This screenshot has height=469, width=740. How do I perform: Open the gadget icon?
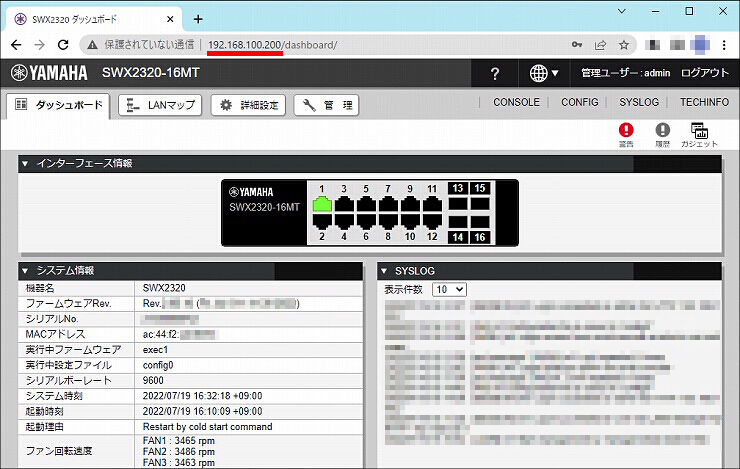pos(699,131)
